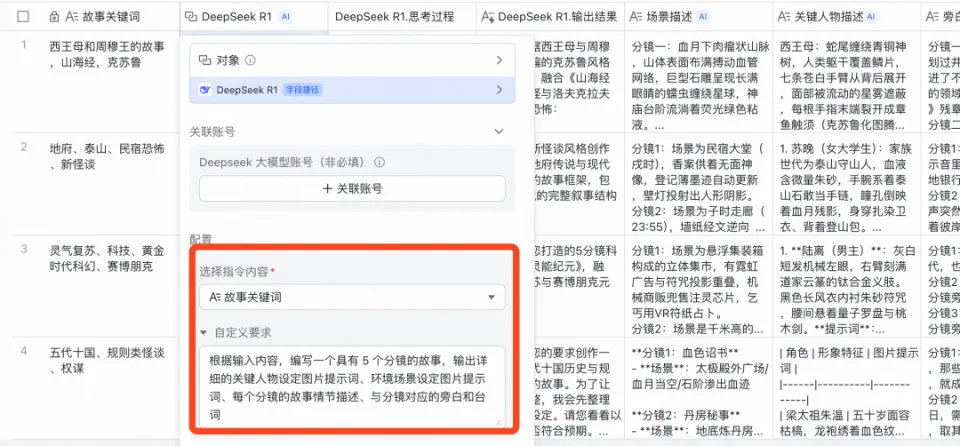The image size is (960, 446).
Task: Click the AI badge on DeepSeek R1 header
Action: click(x=285, y=17)
